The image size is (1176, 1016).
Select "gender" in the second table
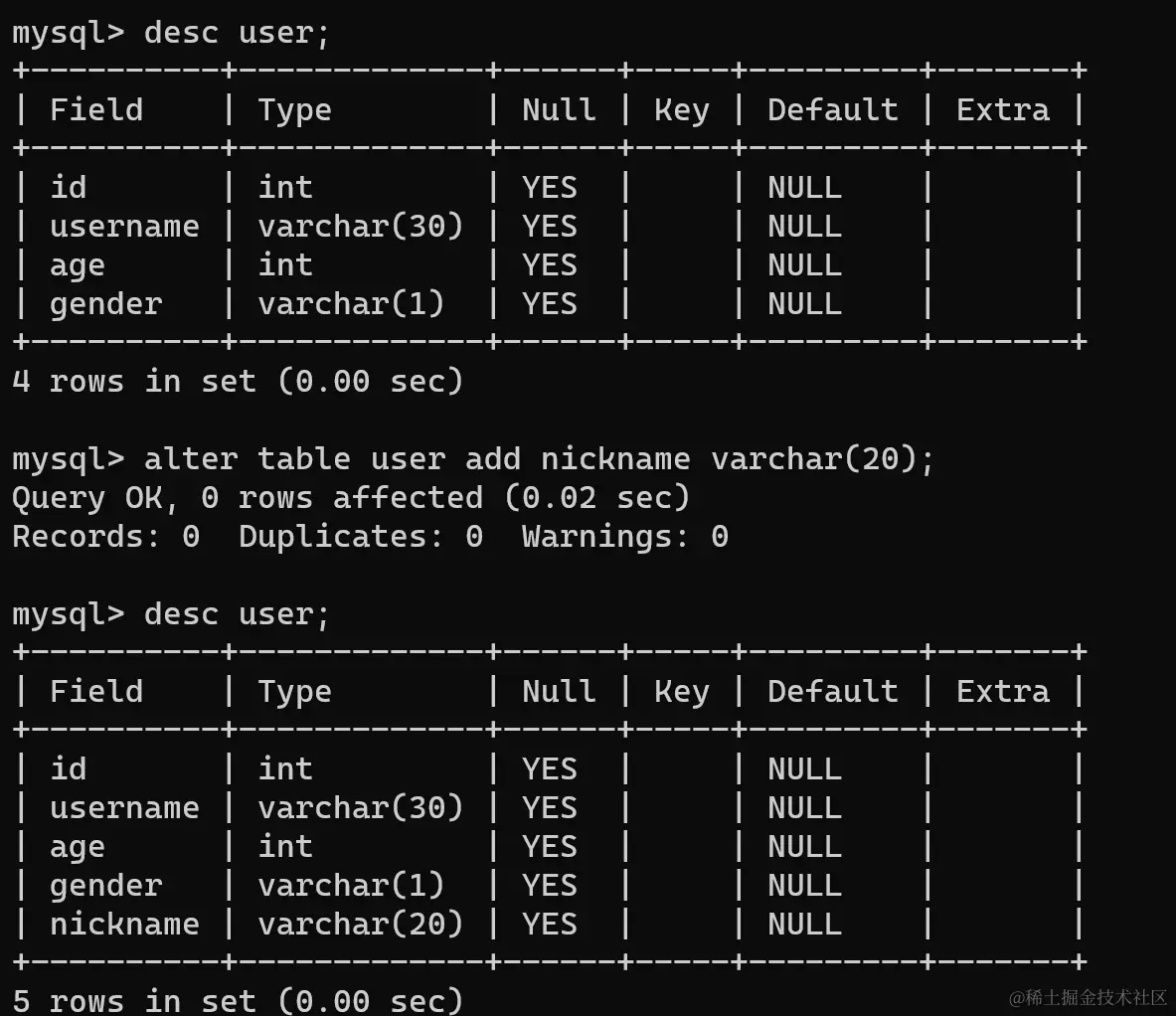105,885
